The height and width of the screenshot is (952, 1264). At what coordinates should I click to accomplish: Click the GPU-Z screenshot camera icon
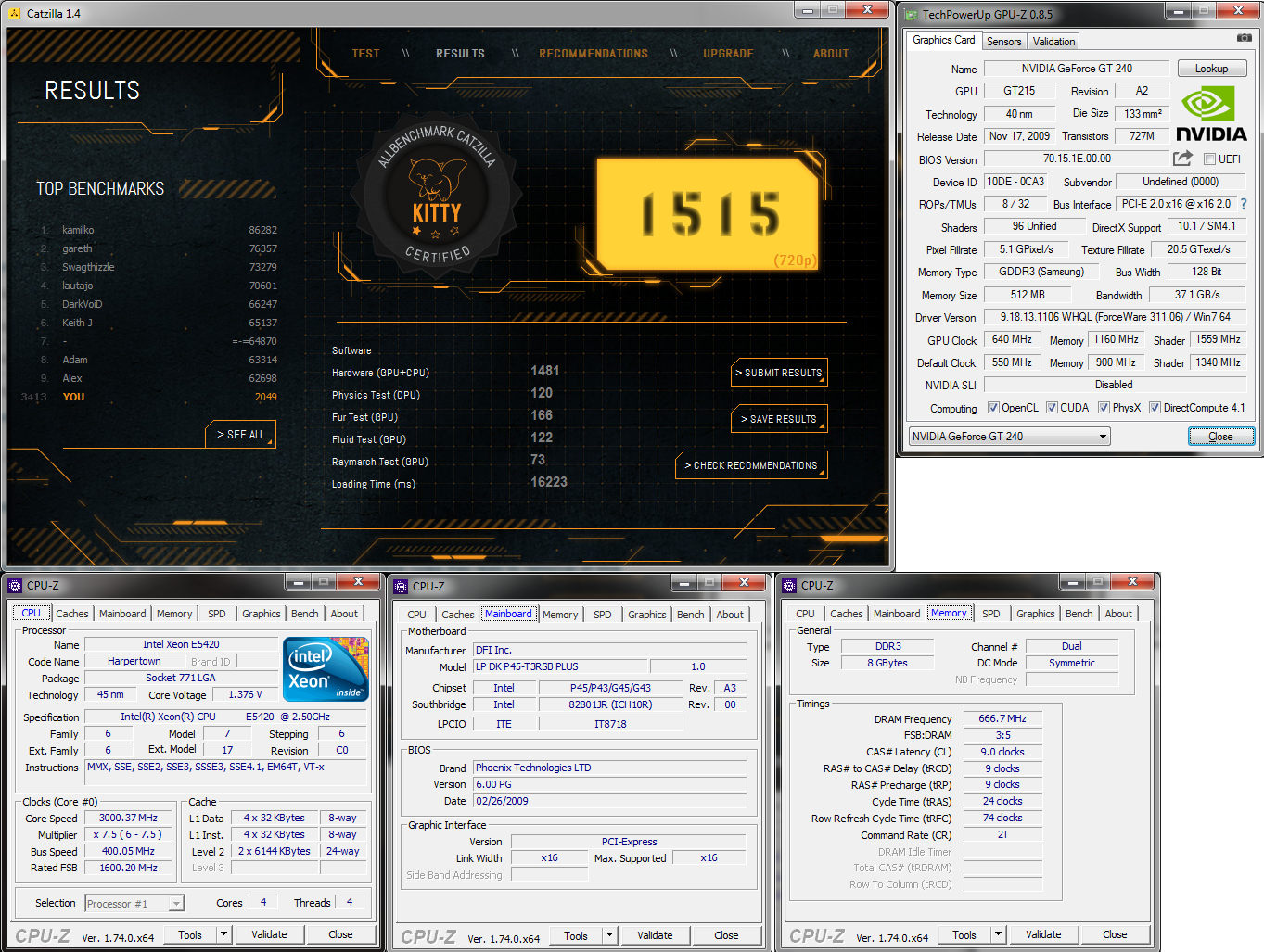(1244, 38)
